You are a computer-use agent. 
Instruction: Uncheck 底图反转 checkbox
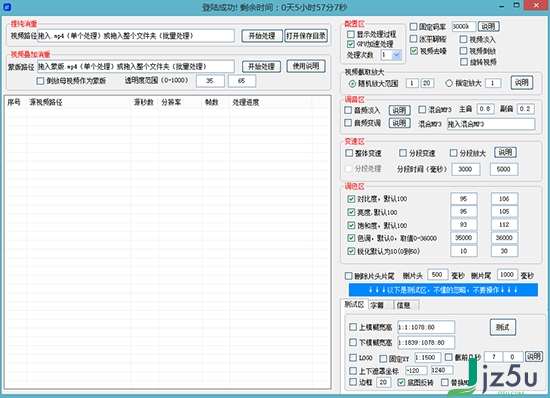tap(401, 382)
